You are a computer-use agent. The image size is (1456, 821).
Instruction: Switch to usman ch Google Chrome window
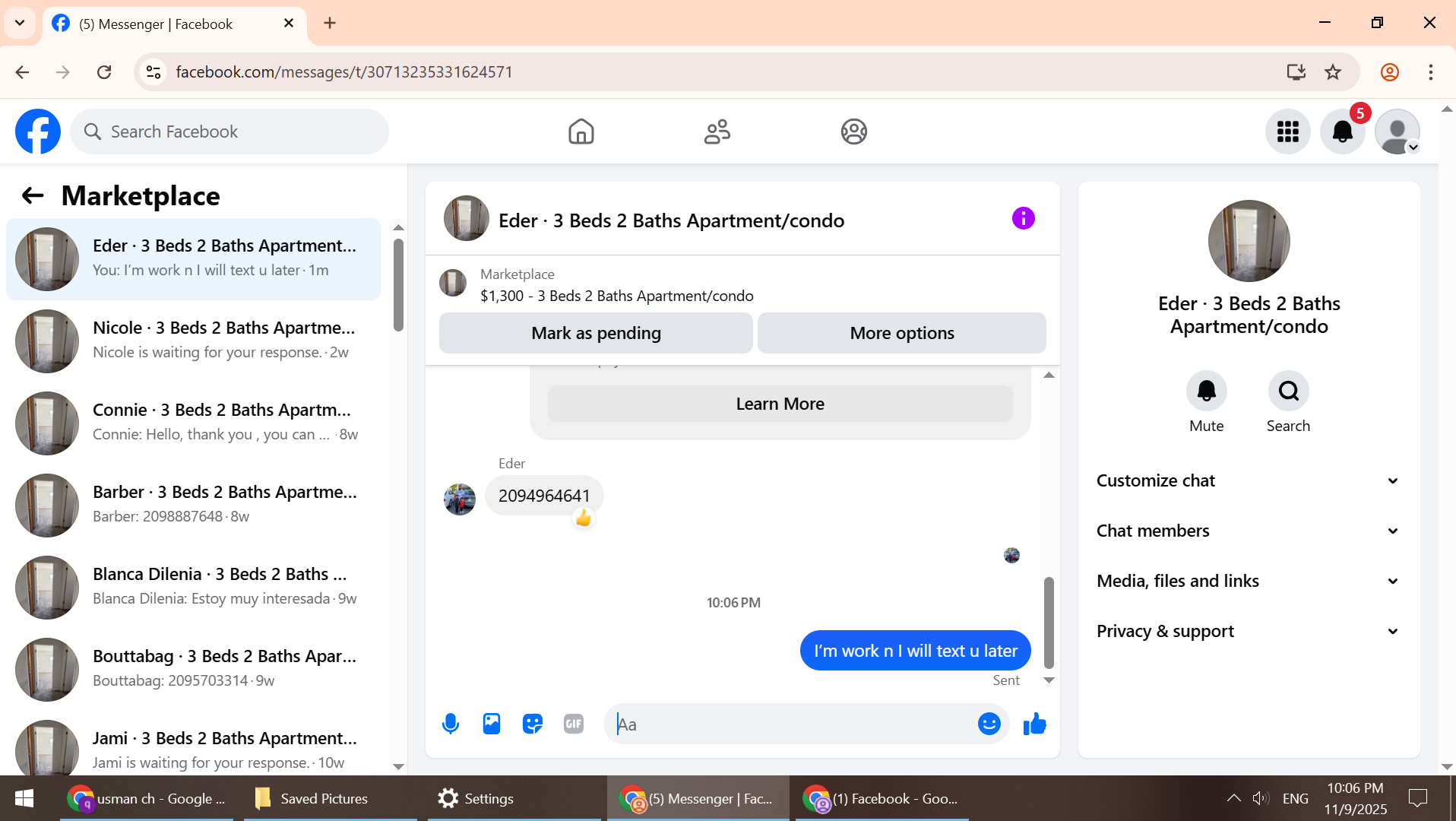point(146,798)
